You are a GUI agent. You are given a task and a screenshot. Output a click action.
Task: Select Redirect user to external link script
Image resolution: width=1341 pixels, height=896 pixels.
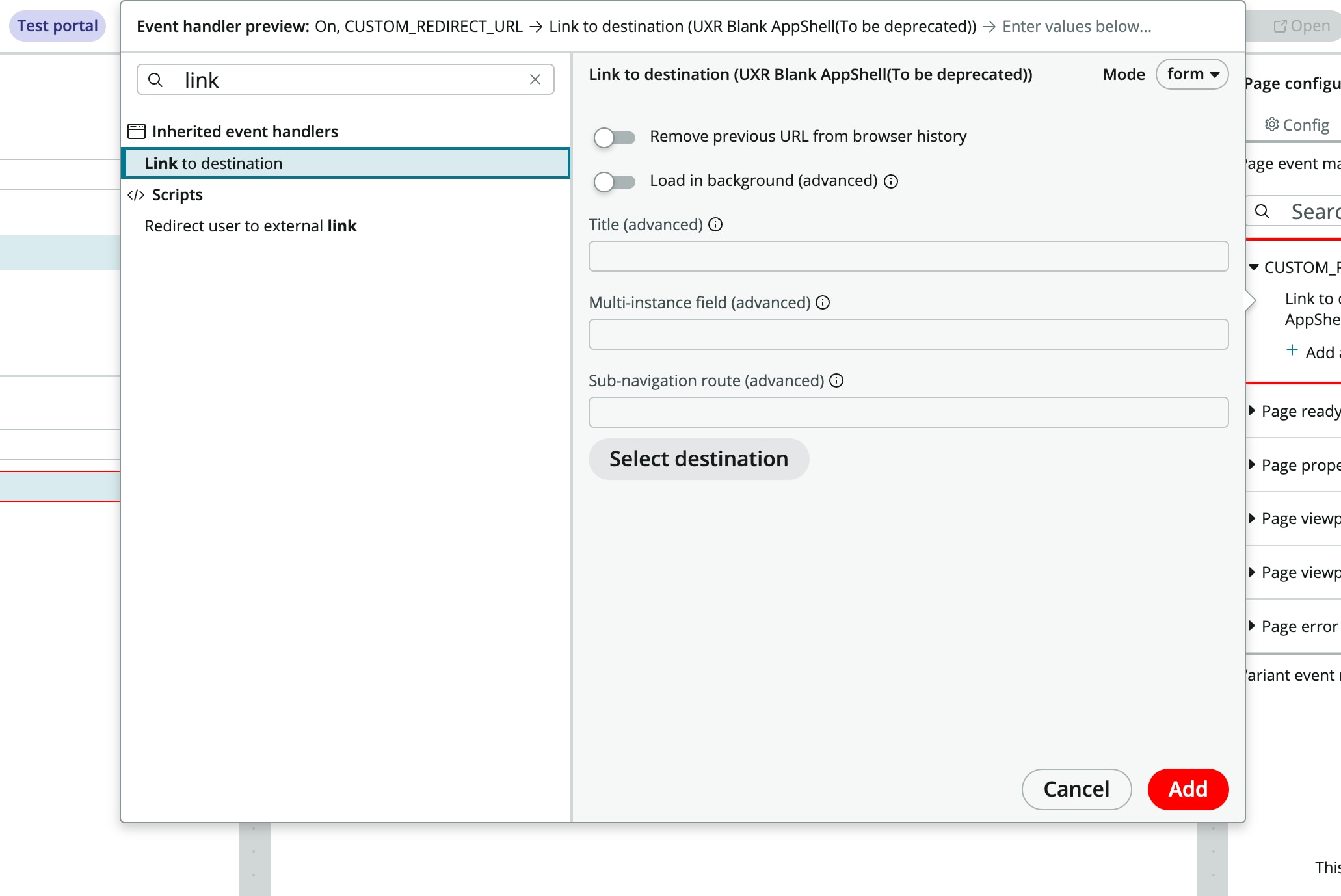point(250,226)
